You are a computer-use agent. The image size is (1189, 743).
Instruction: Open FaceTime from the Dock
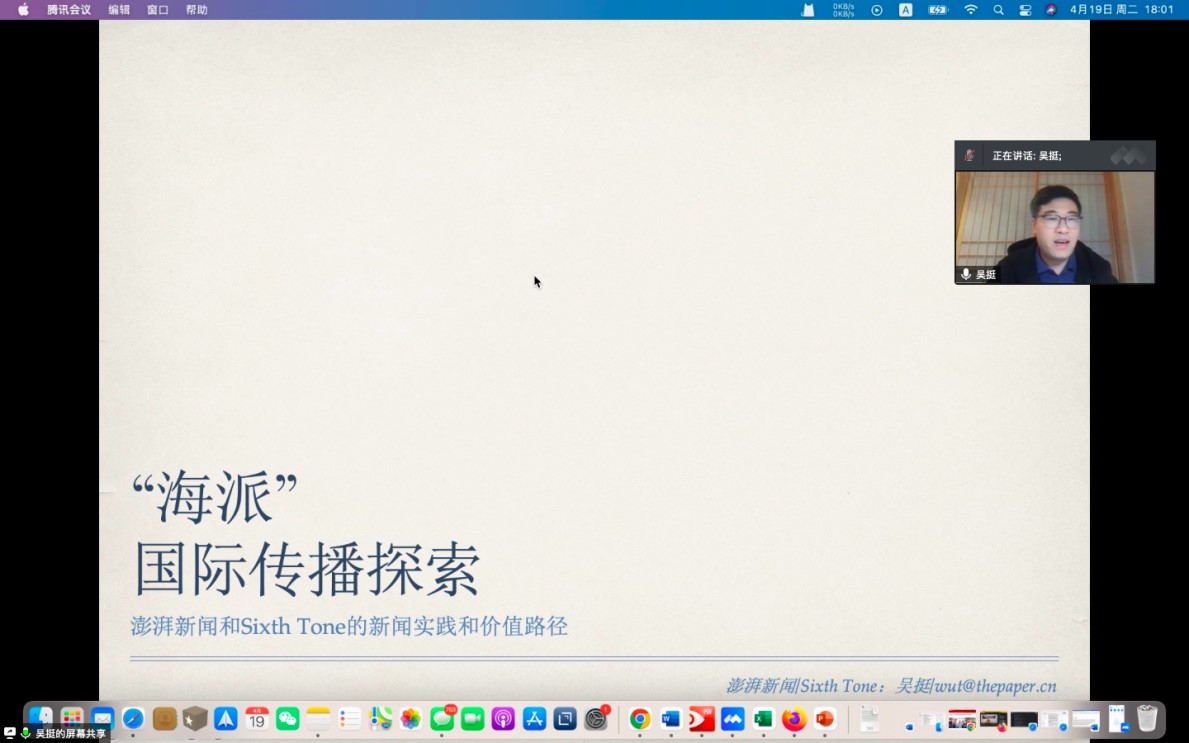coord(472,719)
